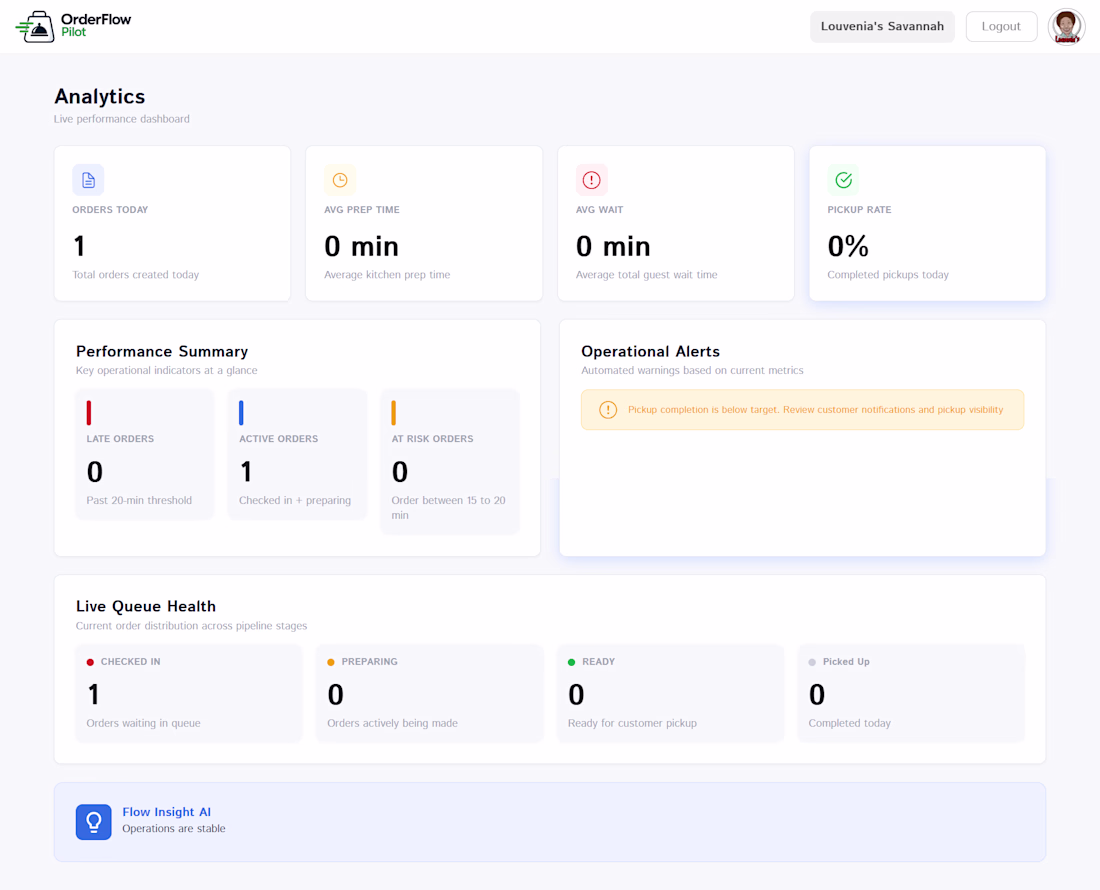This screenshot has width=1100, height=890.
Task: Click the OrderFlow Pilot logo icon
Action: [x=35, y=27]
